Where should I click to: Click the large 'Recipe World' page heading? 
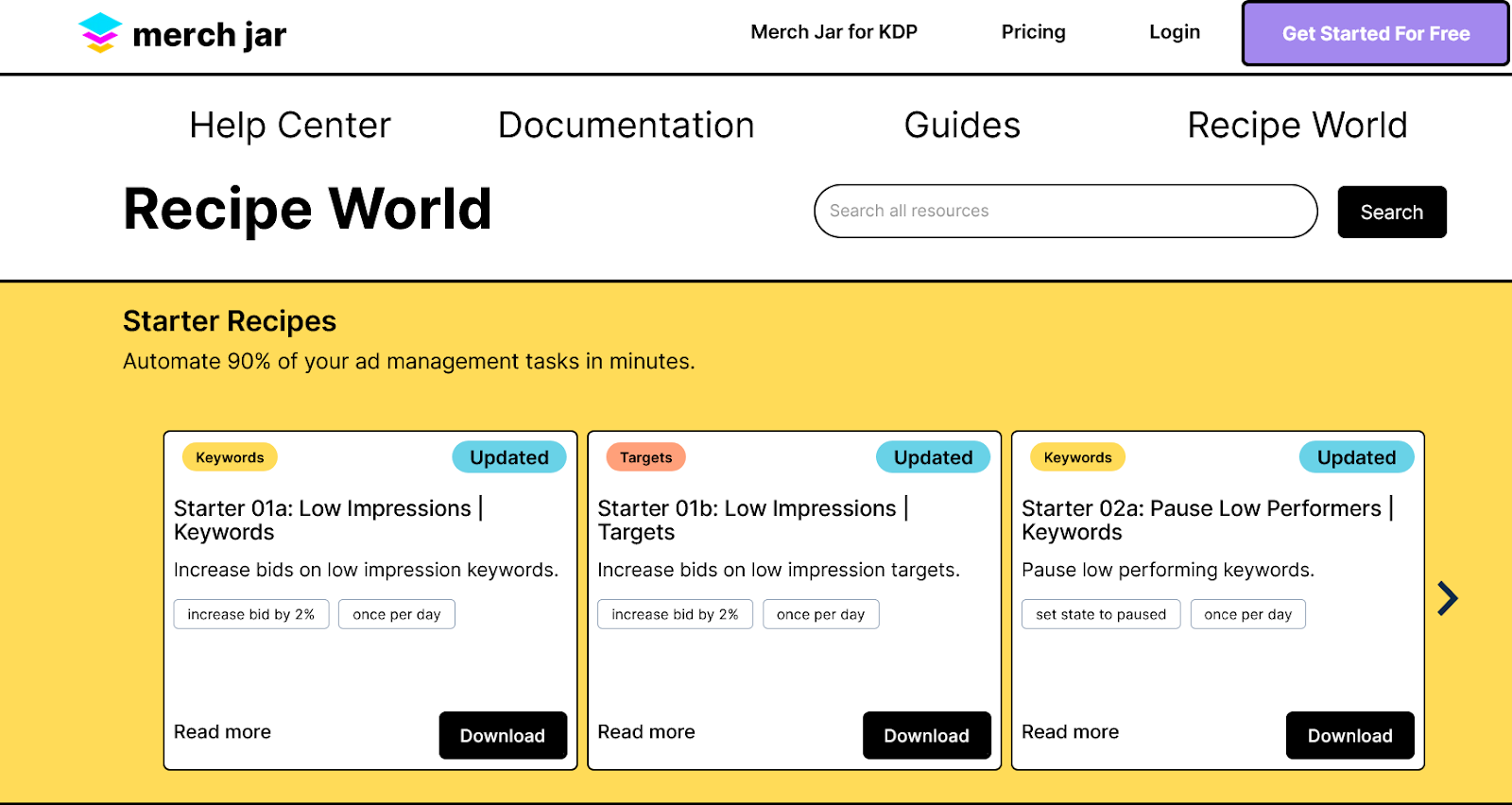pos(307,209)
